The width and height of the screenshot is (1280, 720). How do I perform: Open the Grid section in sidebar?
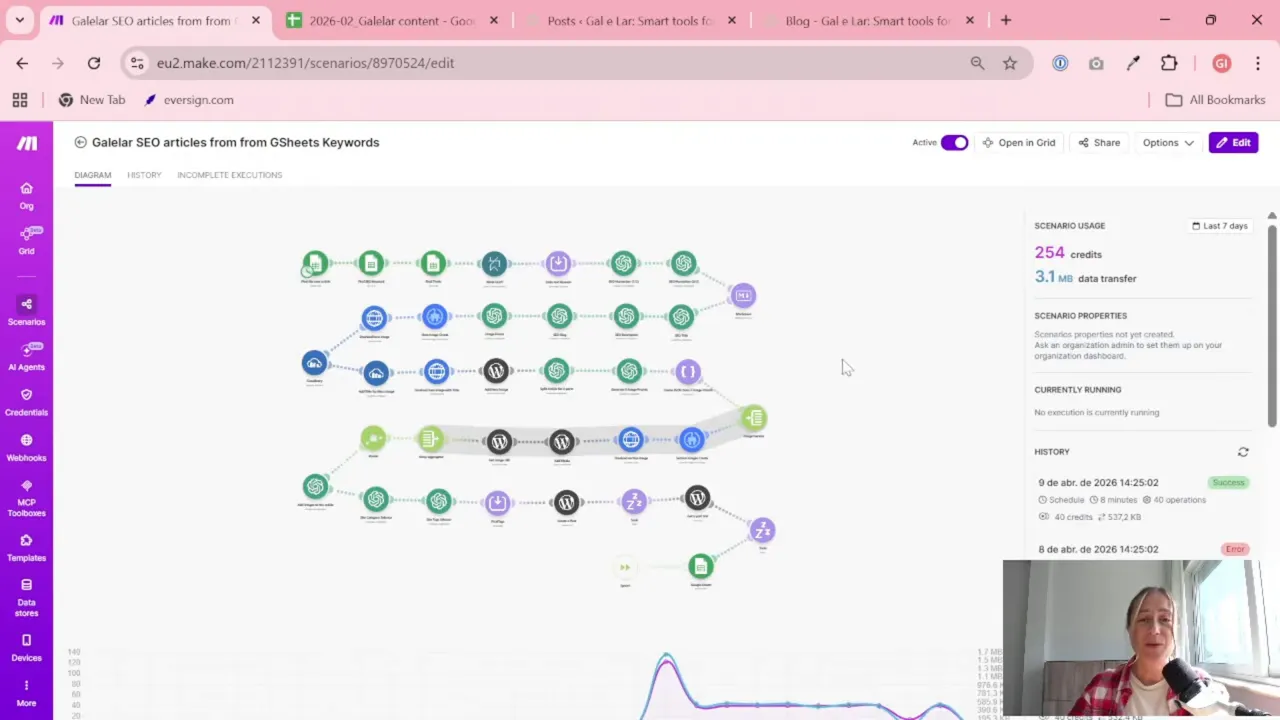[26, 240]
